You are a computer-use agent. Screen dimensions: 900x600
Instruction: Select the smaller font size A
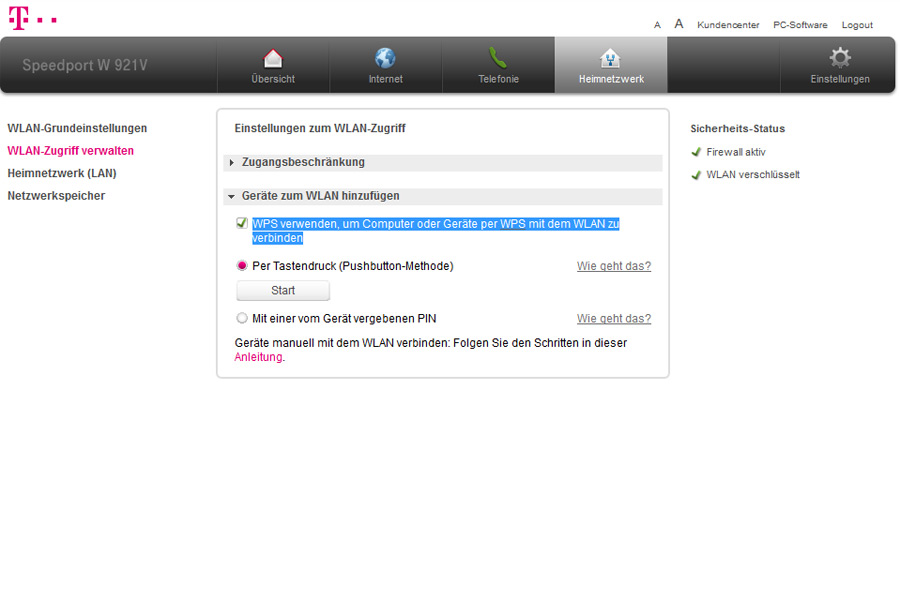657,25
